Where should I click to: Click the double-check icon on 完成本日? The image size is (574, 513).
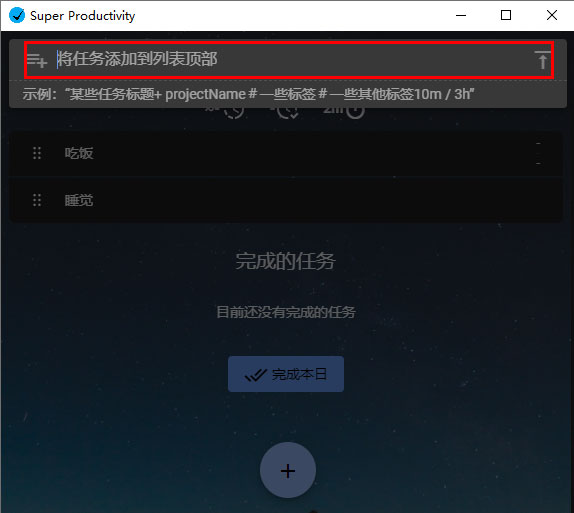click(255, 375)
